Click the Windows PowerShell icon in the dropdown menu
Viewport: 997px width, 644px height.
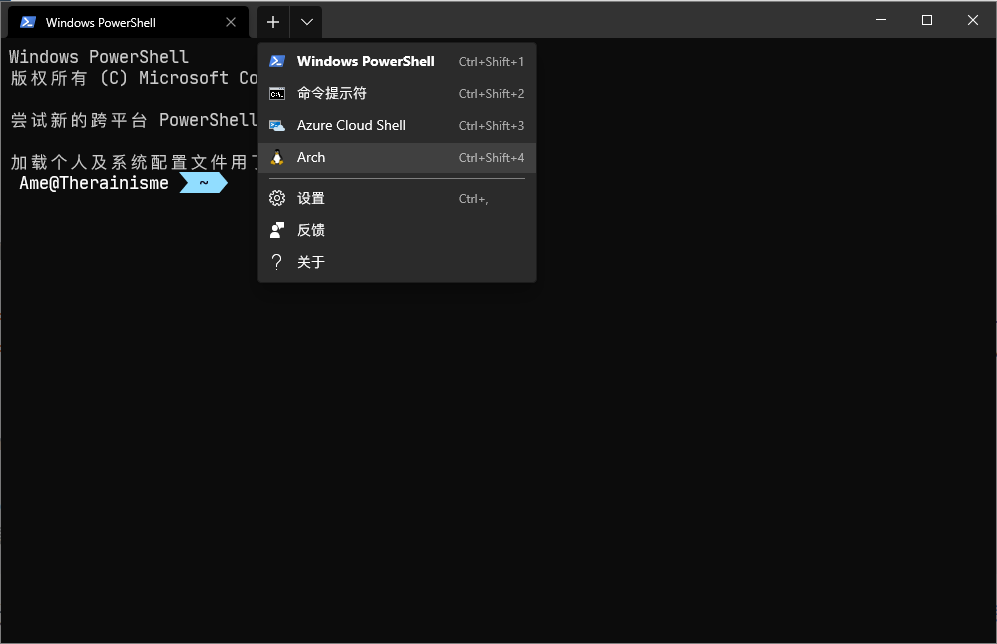(x=277, y=61)
